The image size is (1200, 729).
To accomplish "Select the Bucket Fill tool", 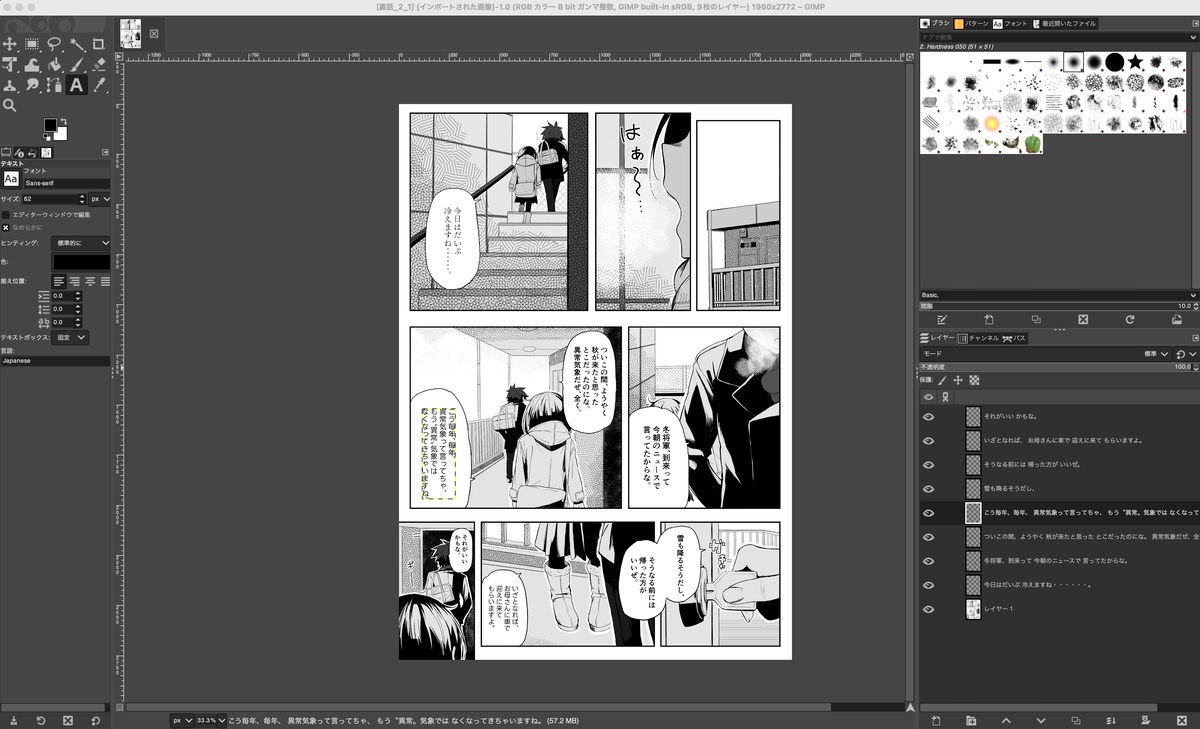I will tap(54, 65).
